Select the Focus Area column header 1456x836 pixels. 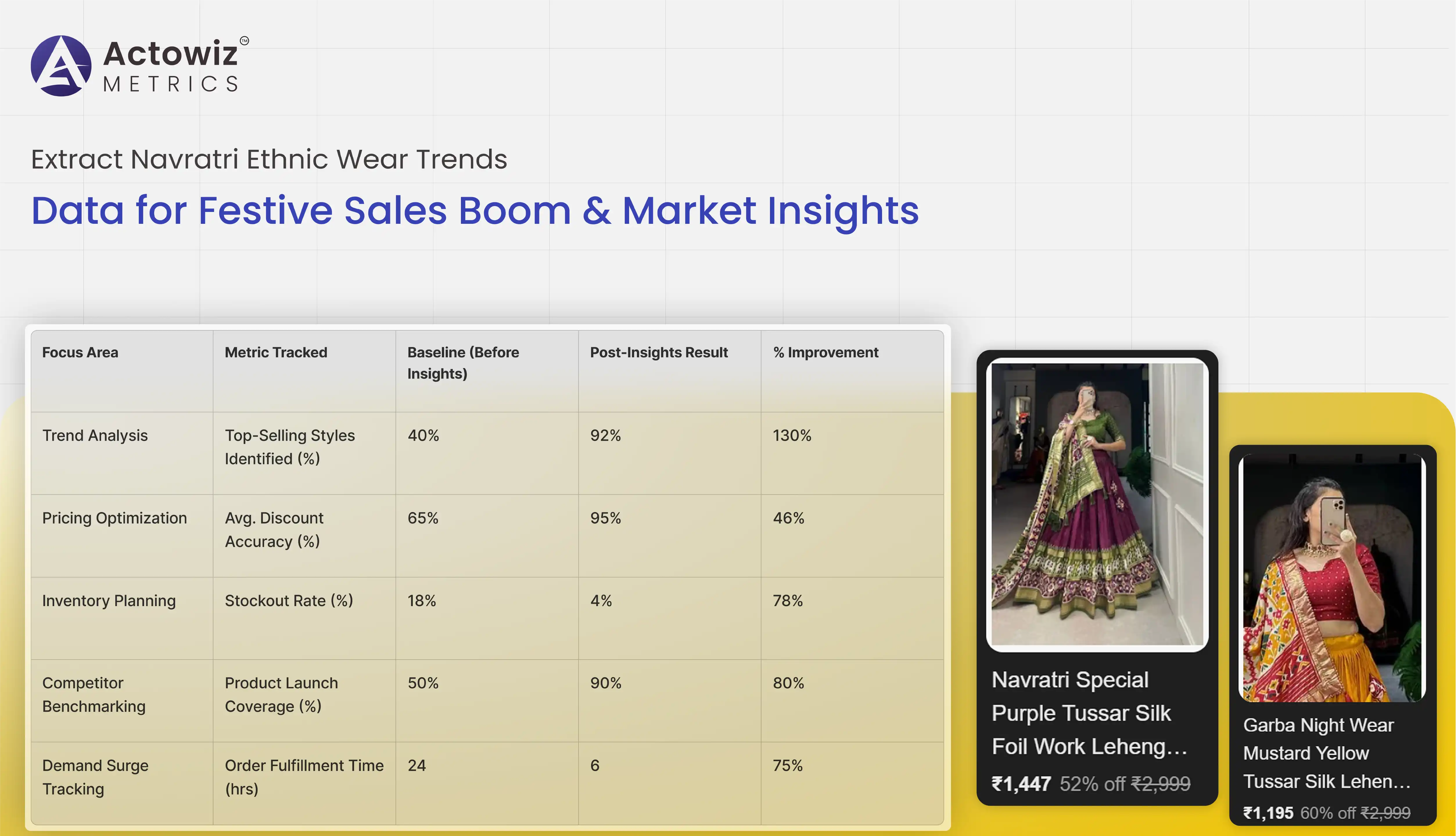[80, 353]
